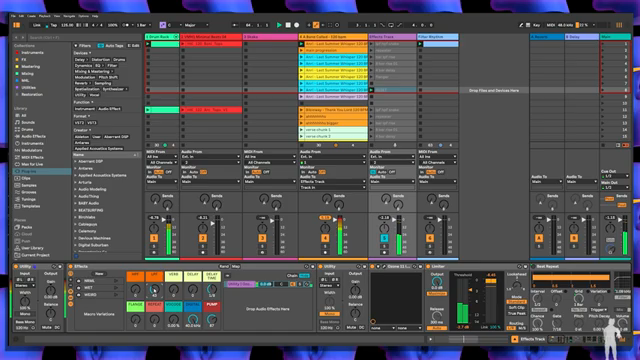Click the Map button in the Effects rack

(x=236, y=267)
